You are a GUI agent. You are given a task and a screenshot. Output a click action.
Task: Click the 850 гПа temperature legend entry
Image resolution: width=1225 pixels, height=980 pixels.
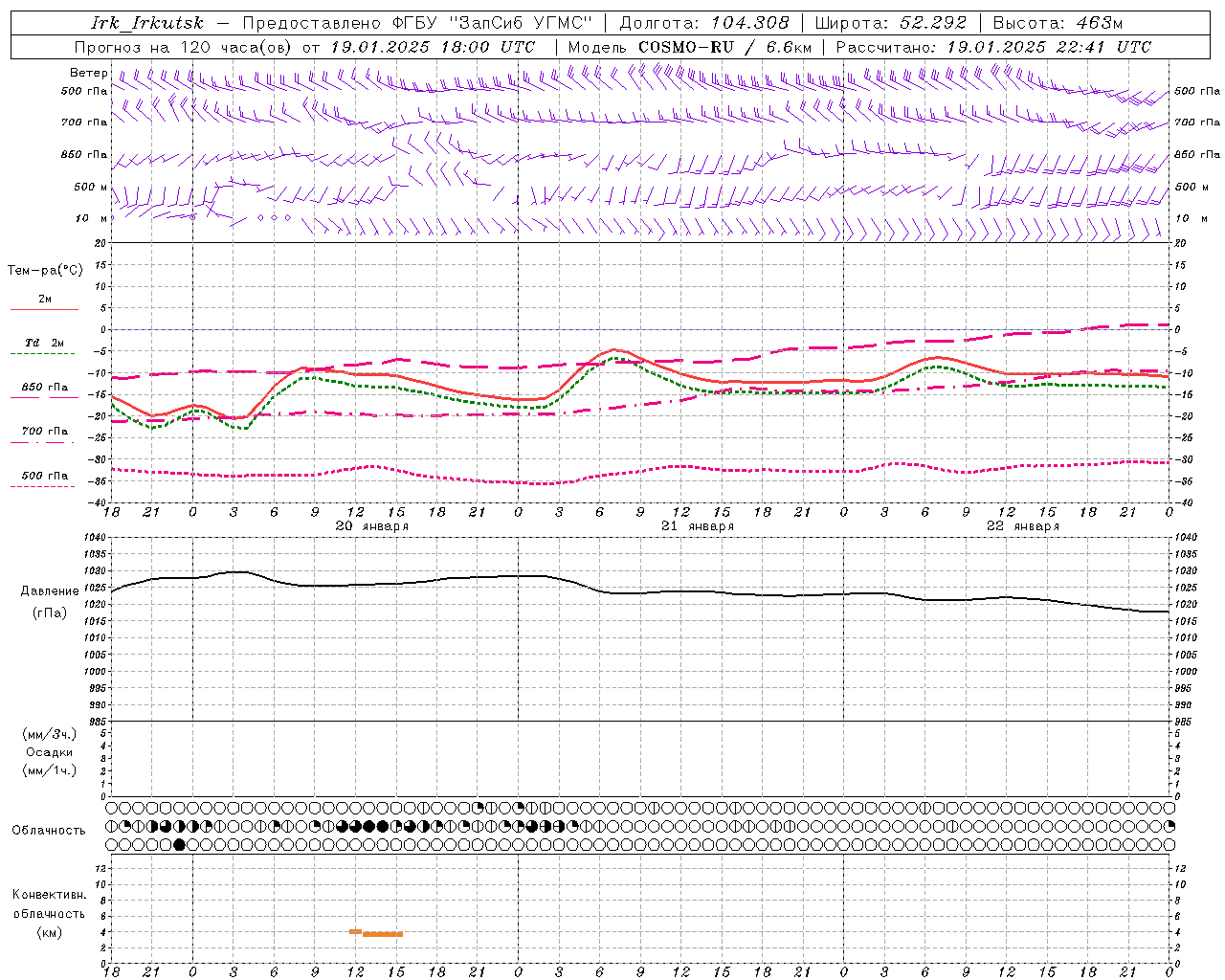44,390
